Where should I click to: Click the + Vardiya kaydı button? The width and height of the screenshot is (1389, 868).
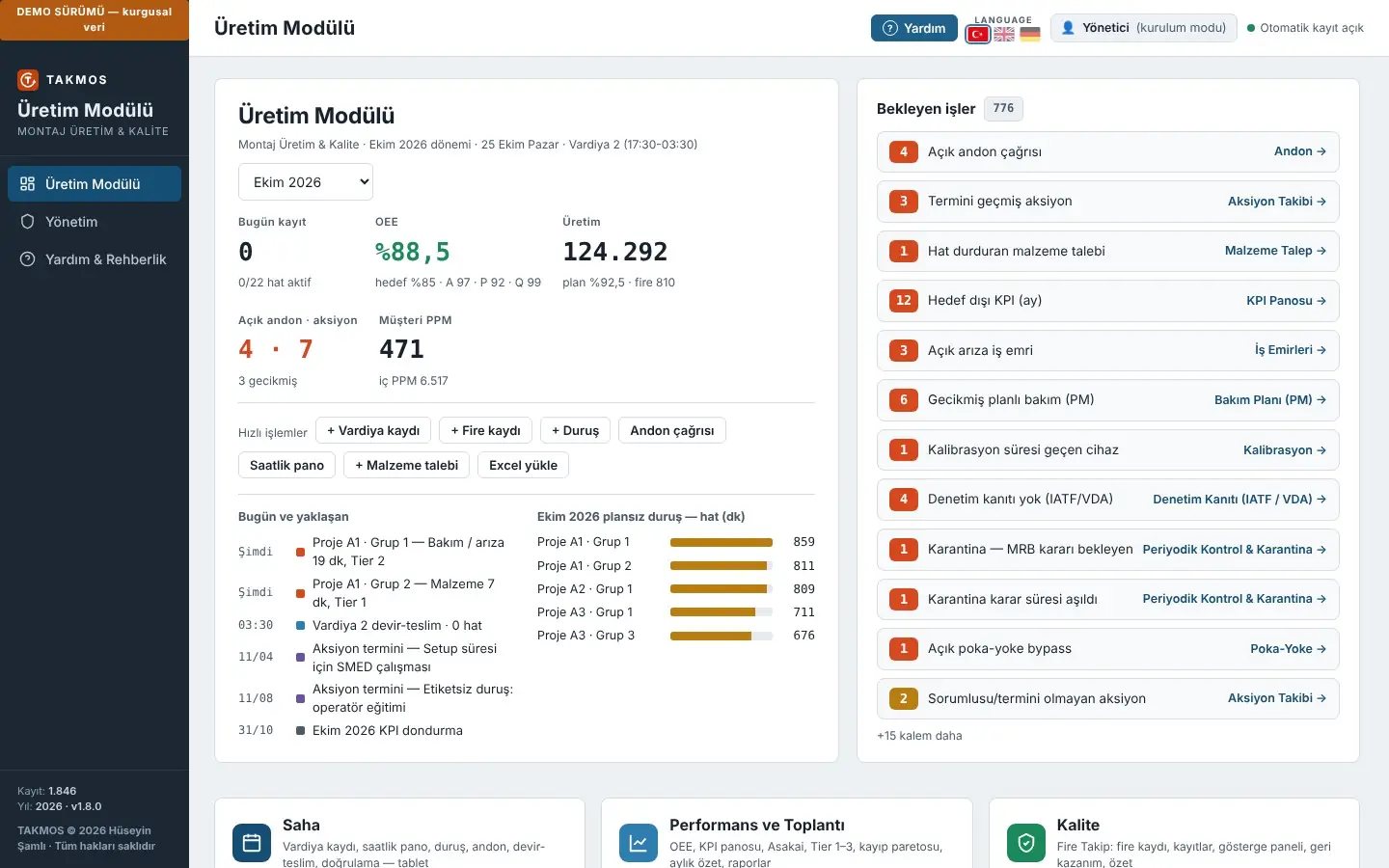373,431
